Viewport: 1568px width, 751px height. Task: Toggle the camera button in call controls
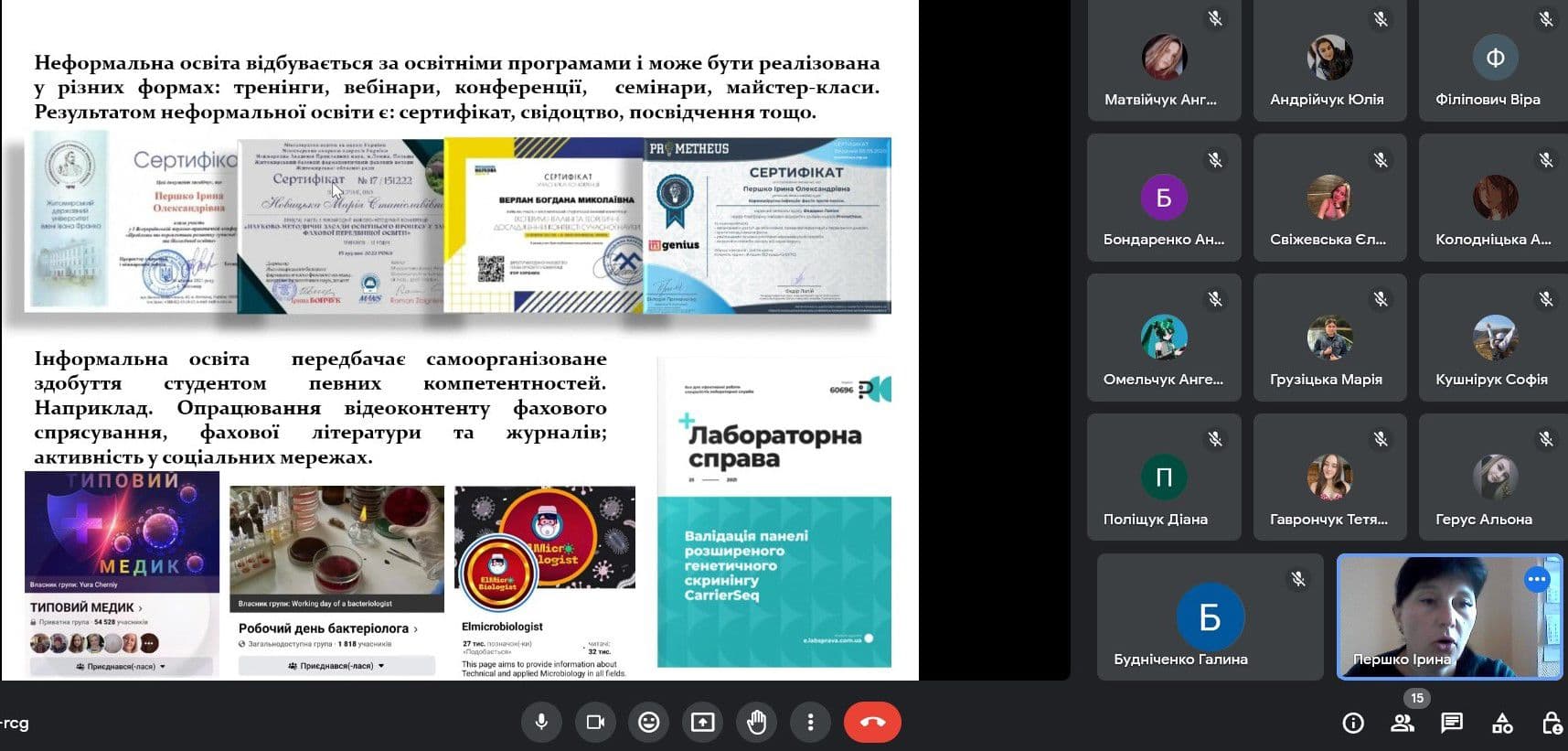coord(595,723)
